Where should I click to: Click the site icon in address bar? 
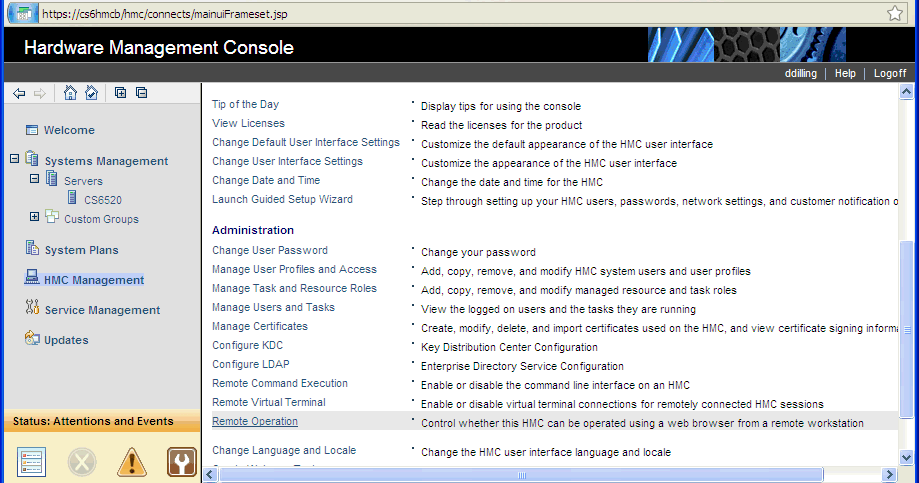[x=23, y=13]
